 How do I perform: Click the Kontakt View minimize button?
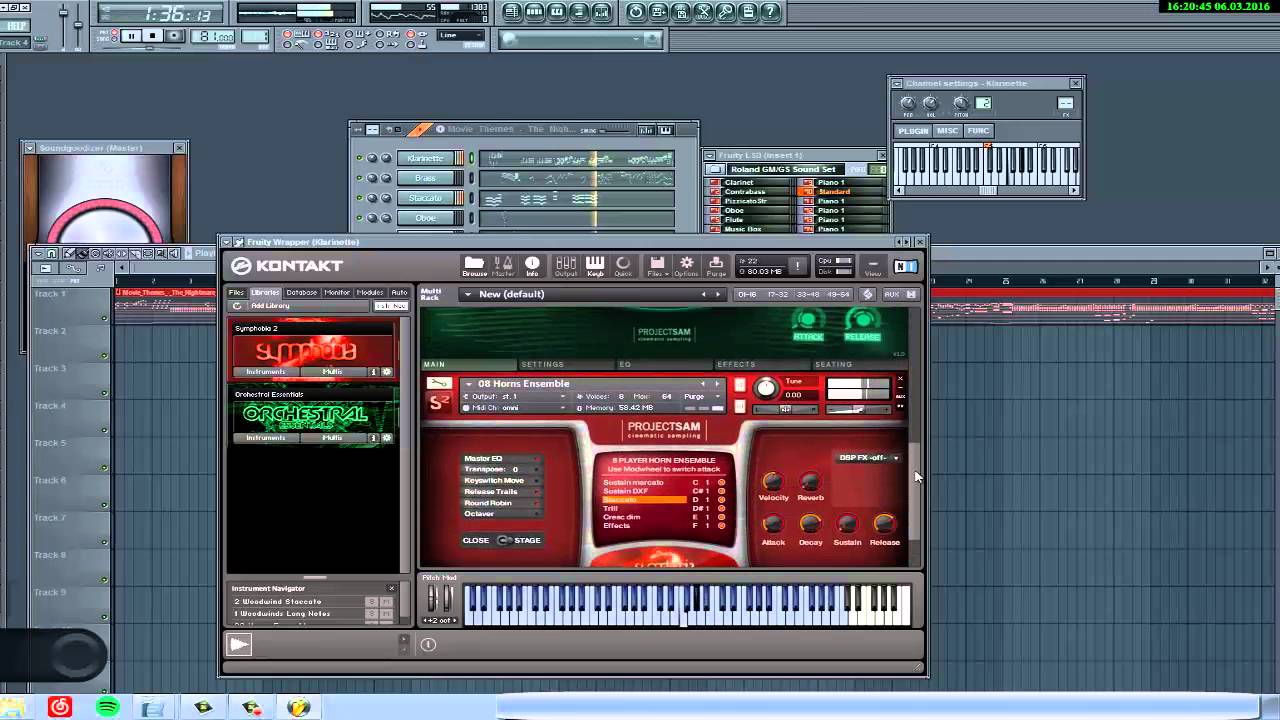click(873, 266)
